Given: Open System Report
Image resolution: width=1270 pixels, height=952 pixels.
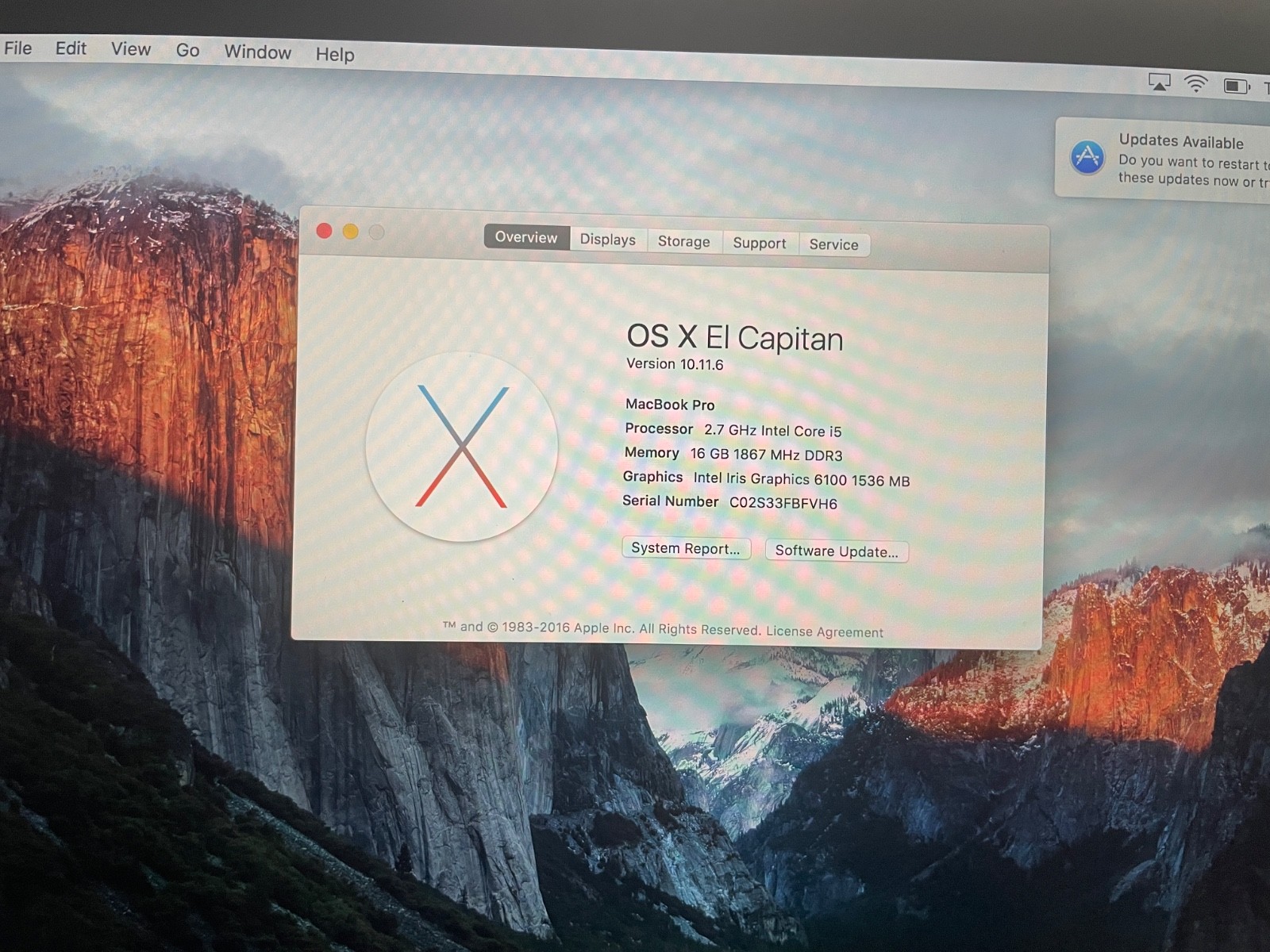Looking at the screenshot, I should 686,548.
